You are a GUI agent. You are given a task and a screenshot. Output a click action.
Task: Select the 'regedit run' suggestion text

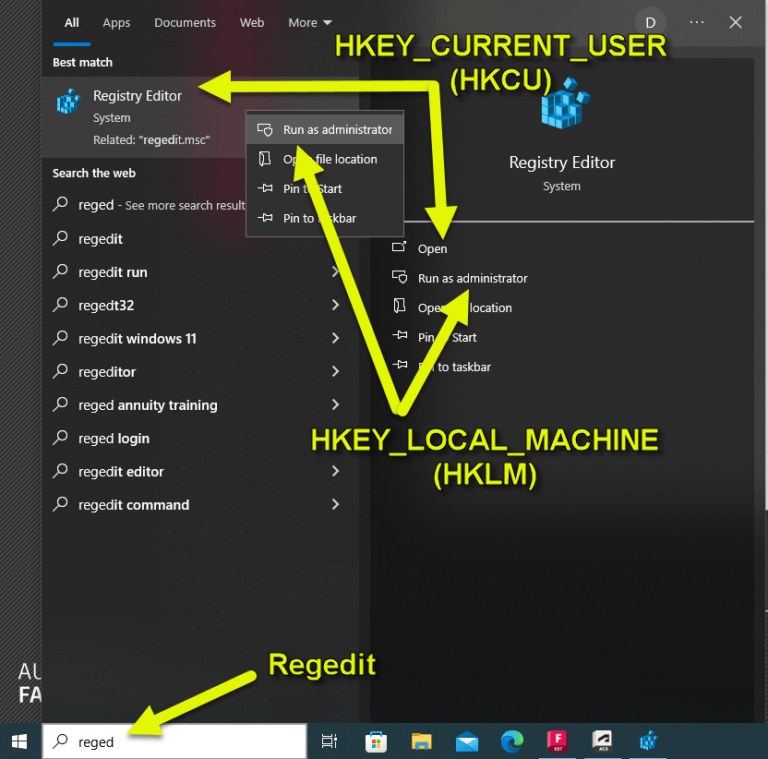pos(113,272)
